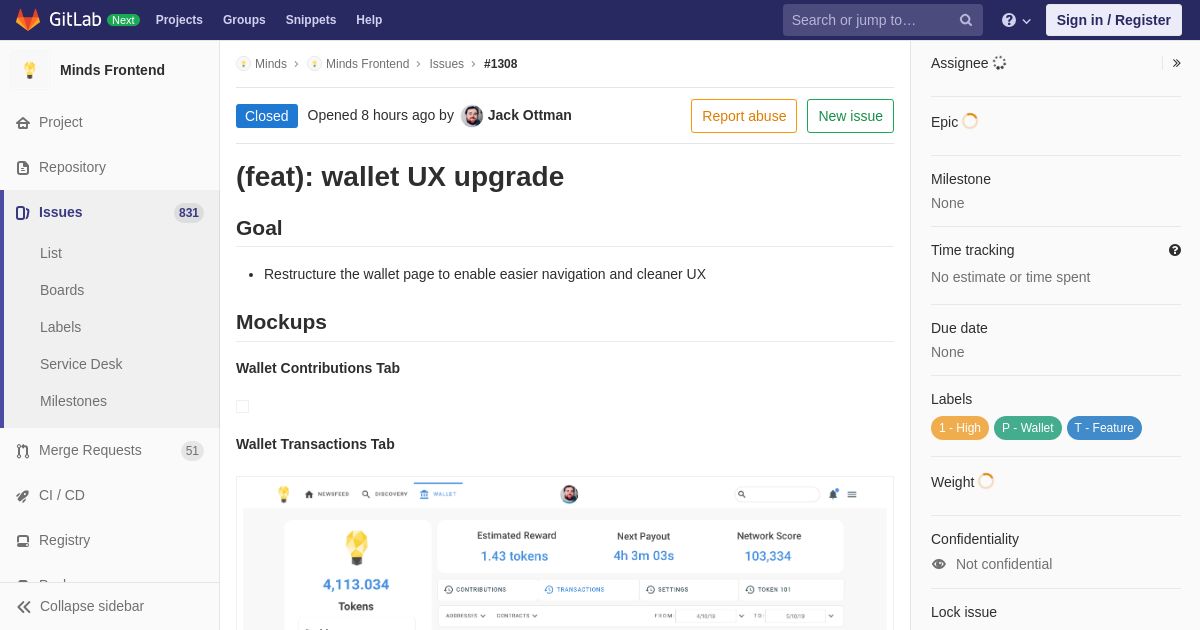The height and width of the screenshot is (630, 1200).
Task: Click the Merge Requests icon in sidebar
Action: [23, 451]
